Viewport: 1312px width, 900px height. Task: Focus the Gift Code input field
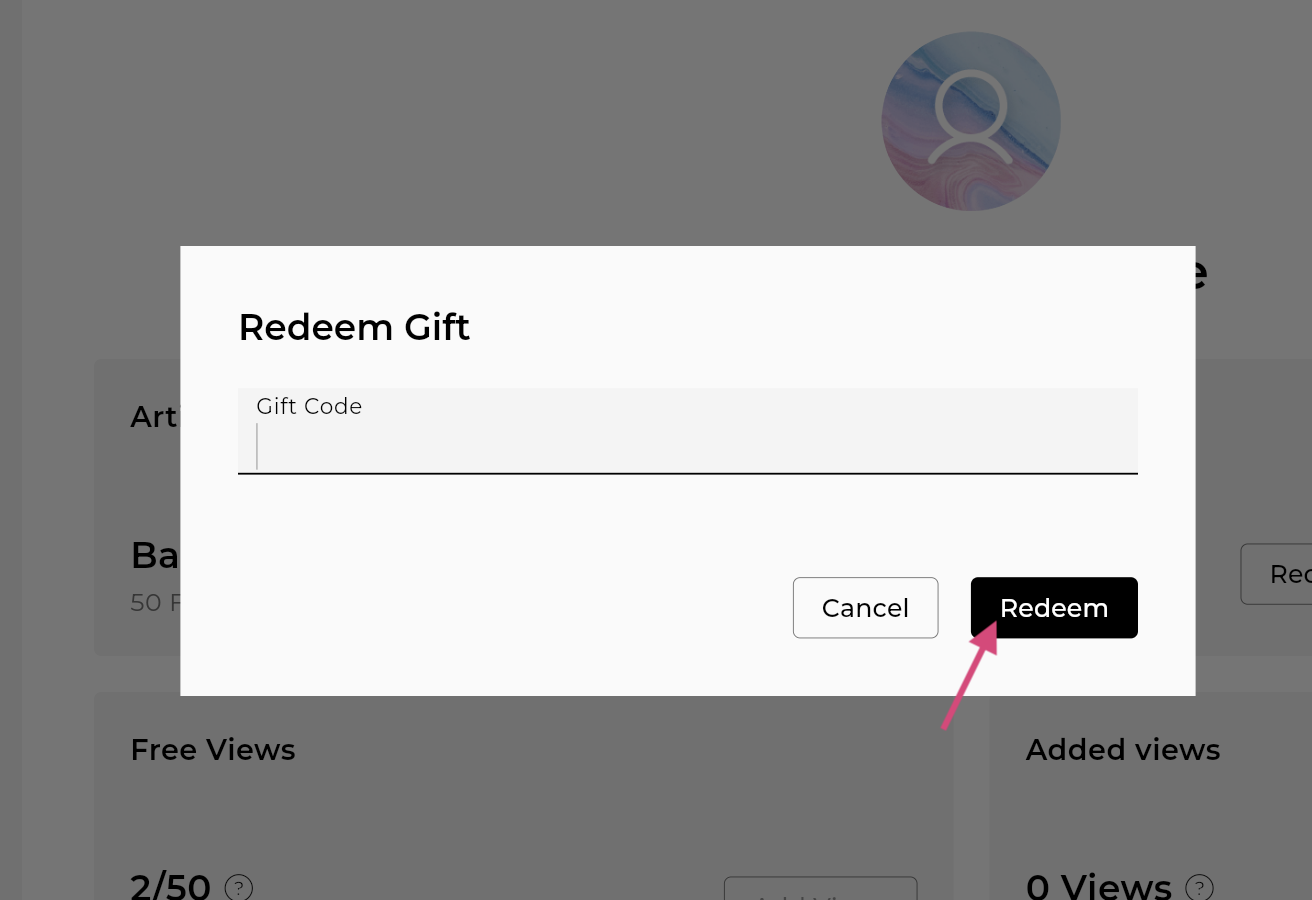click(688, 431)
